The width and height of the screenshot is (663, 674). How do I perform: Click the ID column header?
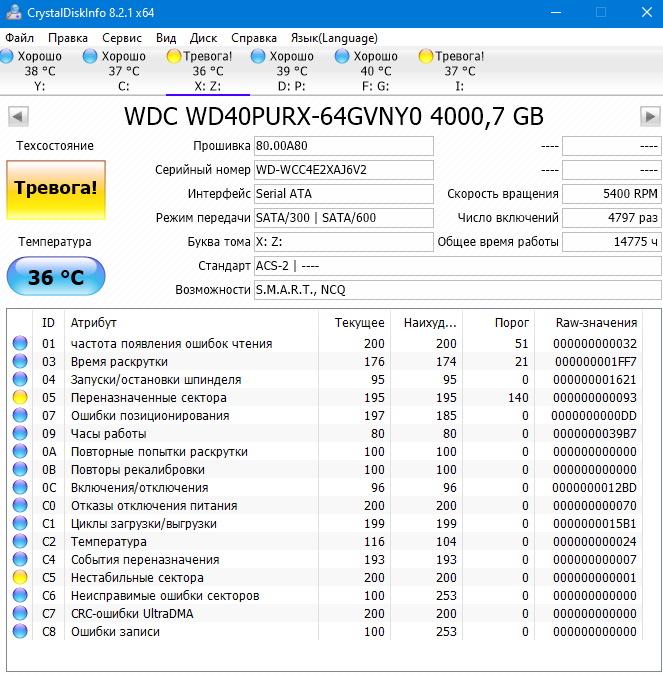49,323
